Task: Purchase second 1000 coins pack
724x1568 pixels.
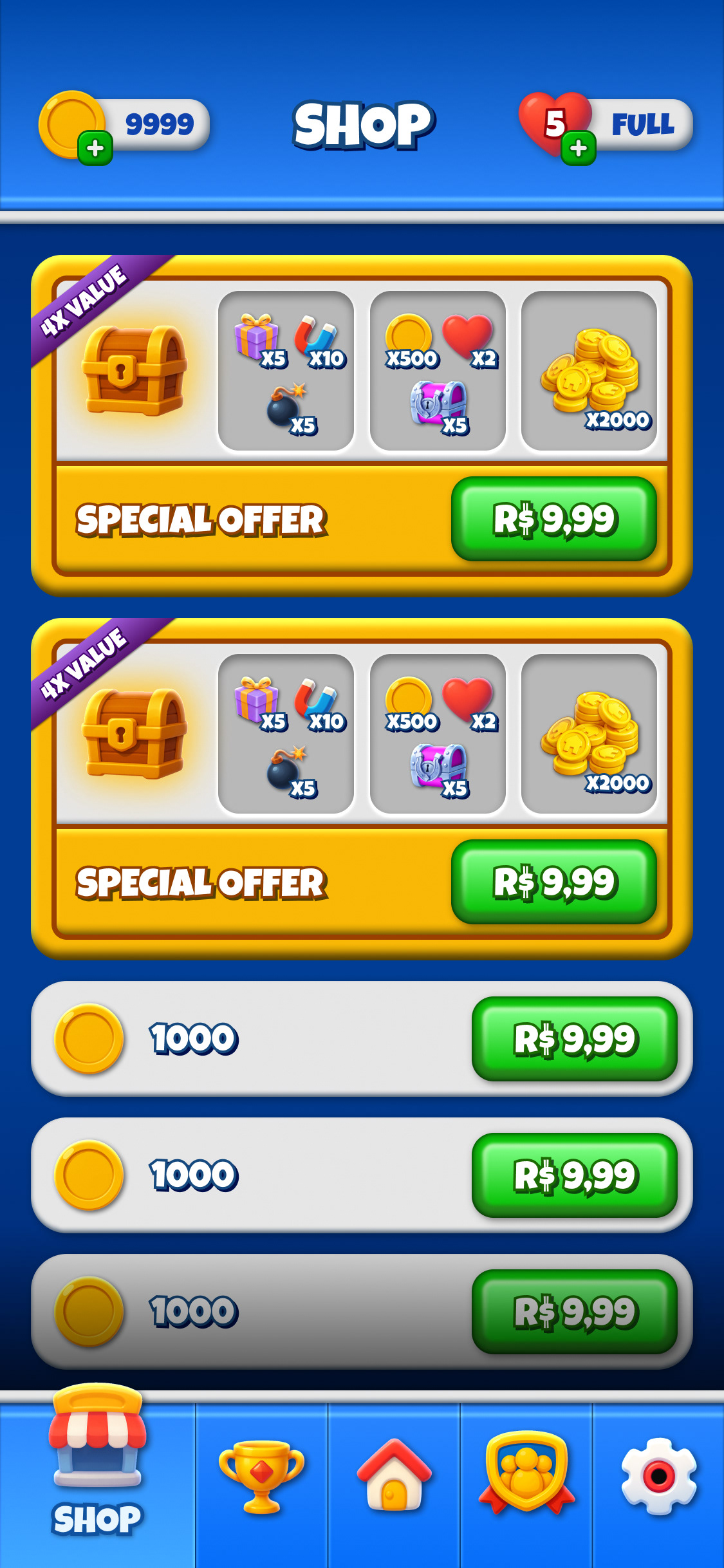Action: [575, 1175]
